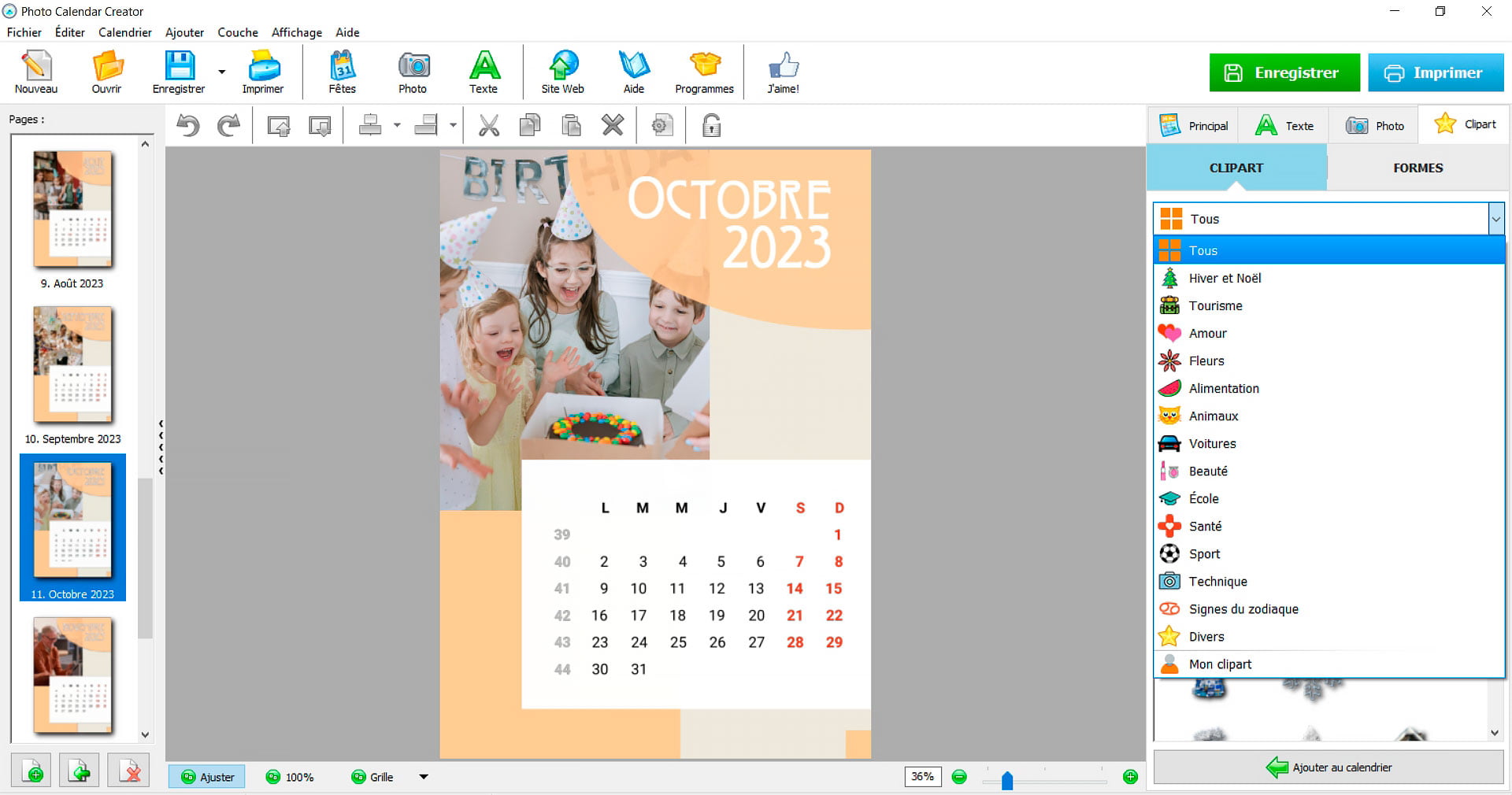Click the Undo arrow icon

[188, 125]
